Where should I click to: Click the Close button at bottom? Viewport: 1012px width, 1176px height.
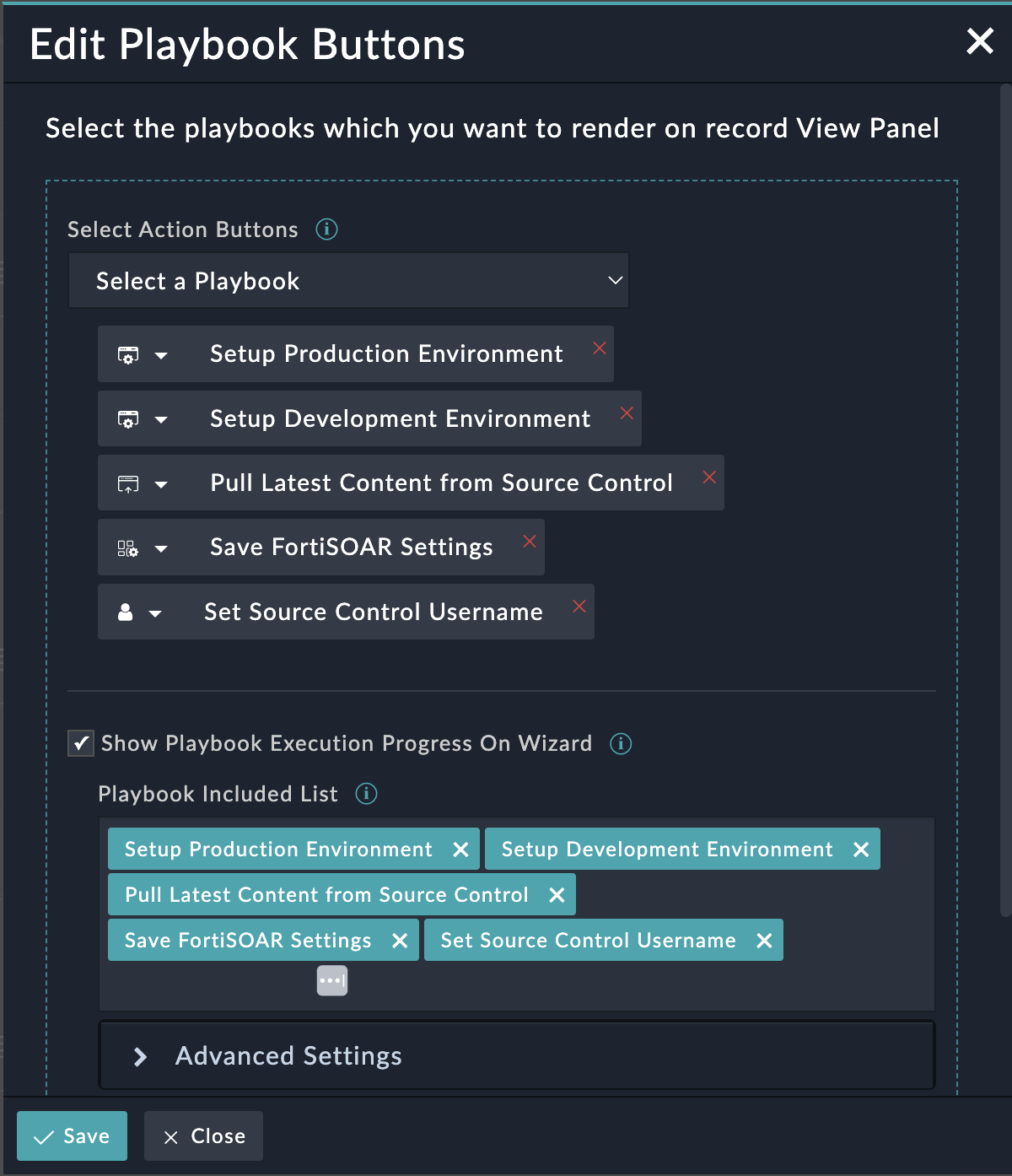coord(203,1136)
